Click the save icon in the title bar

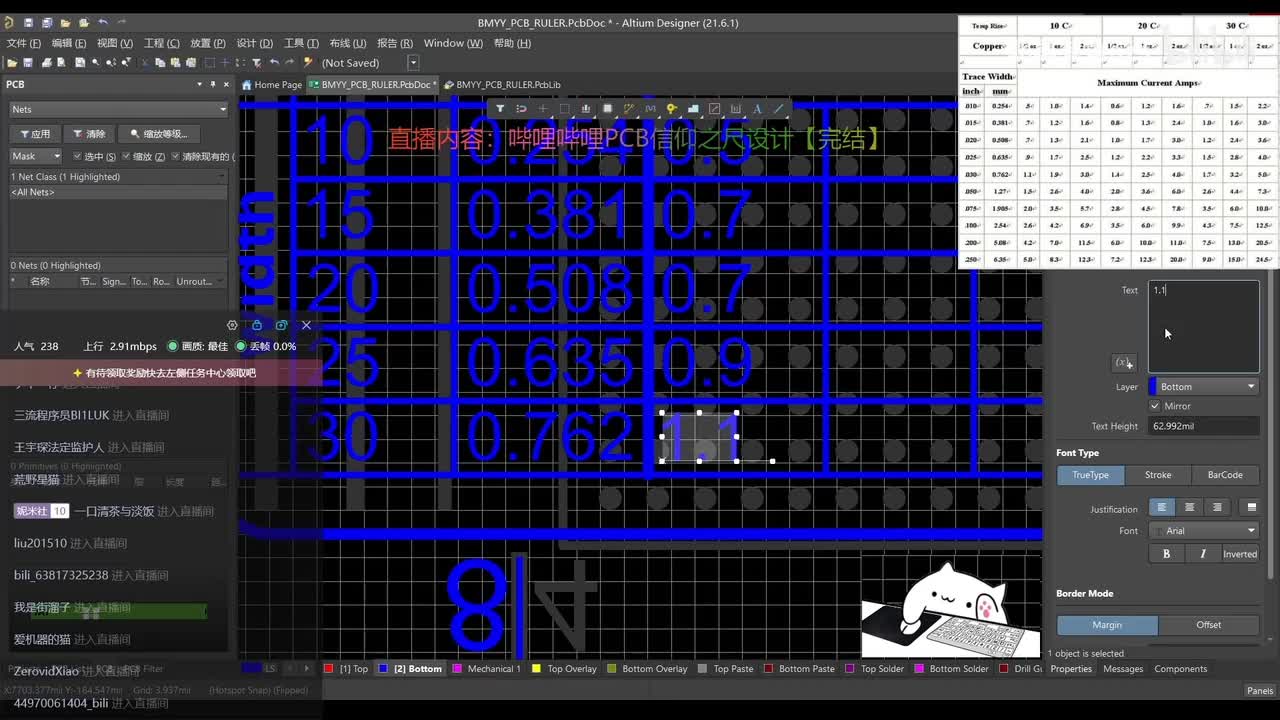point(28,22)
